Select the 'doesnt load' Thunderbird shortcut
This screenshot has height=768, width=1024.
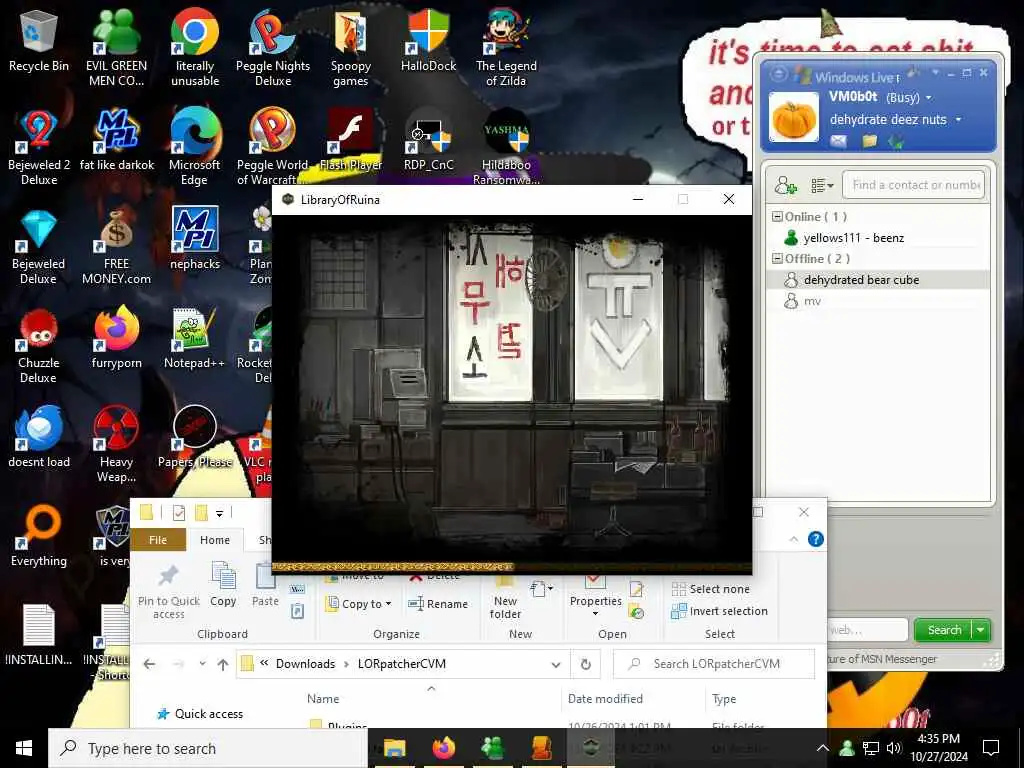tap(39, 437)
